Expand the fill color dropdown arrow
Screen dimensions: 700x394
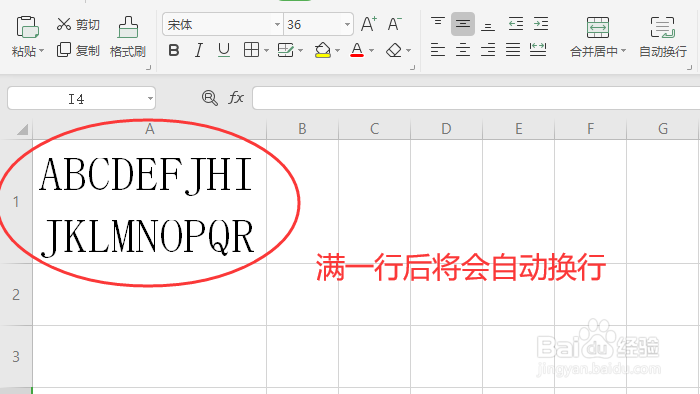[x=338, y=51]
